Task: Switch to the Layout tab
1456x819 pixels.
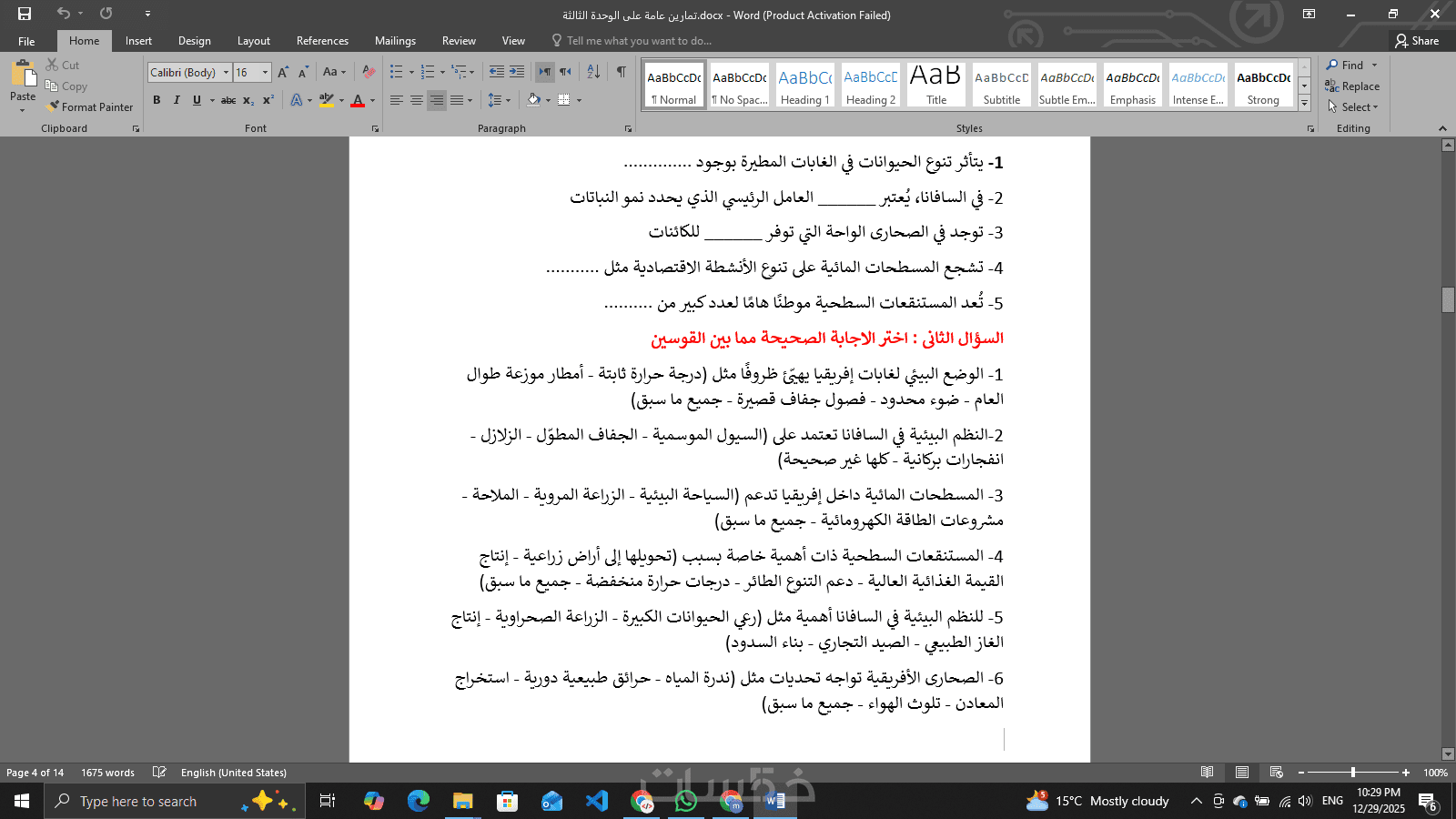Action: 254,41
